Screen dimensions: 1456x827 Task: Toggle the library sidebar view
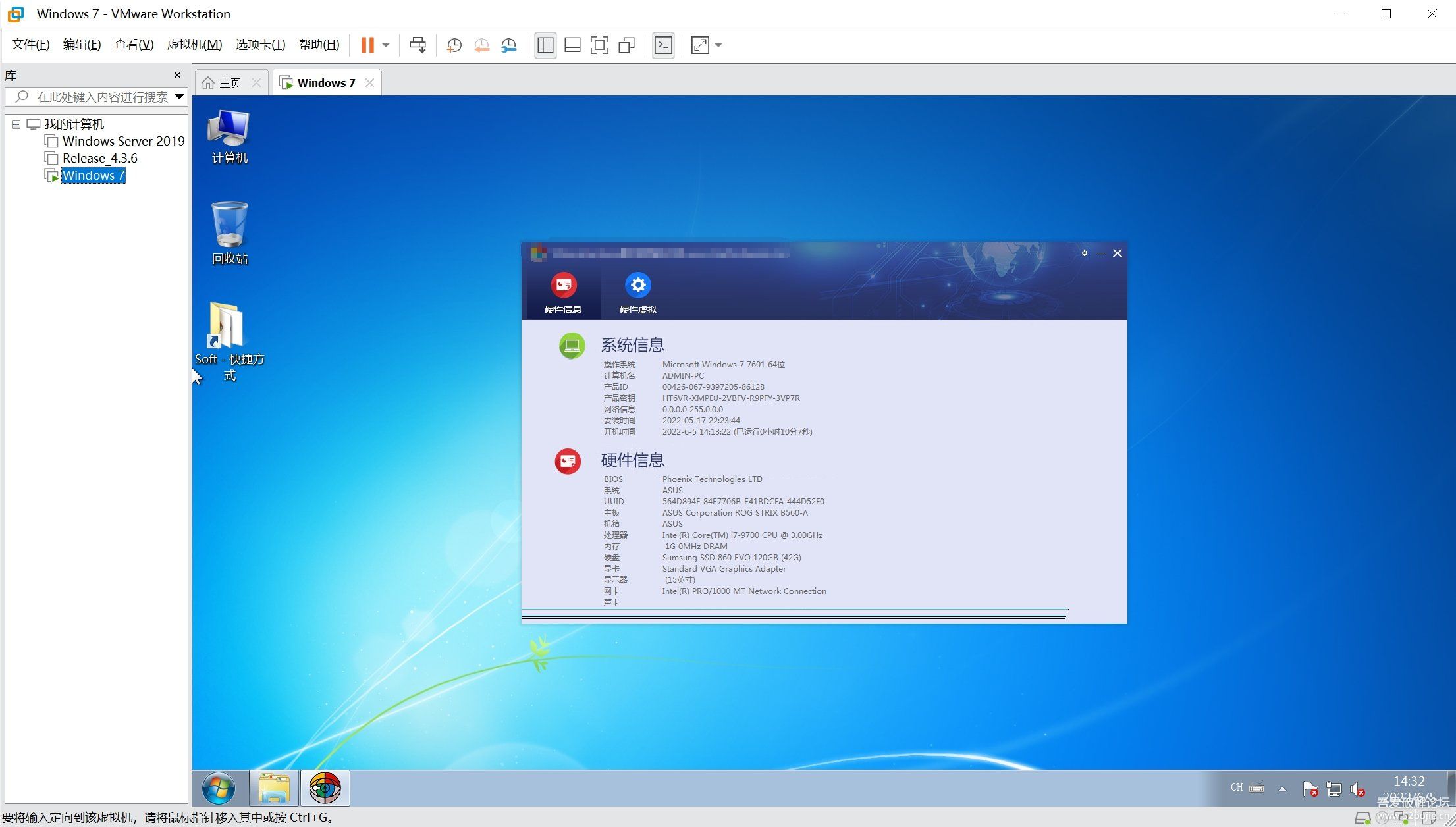pos(545,45)
